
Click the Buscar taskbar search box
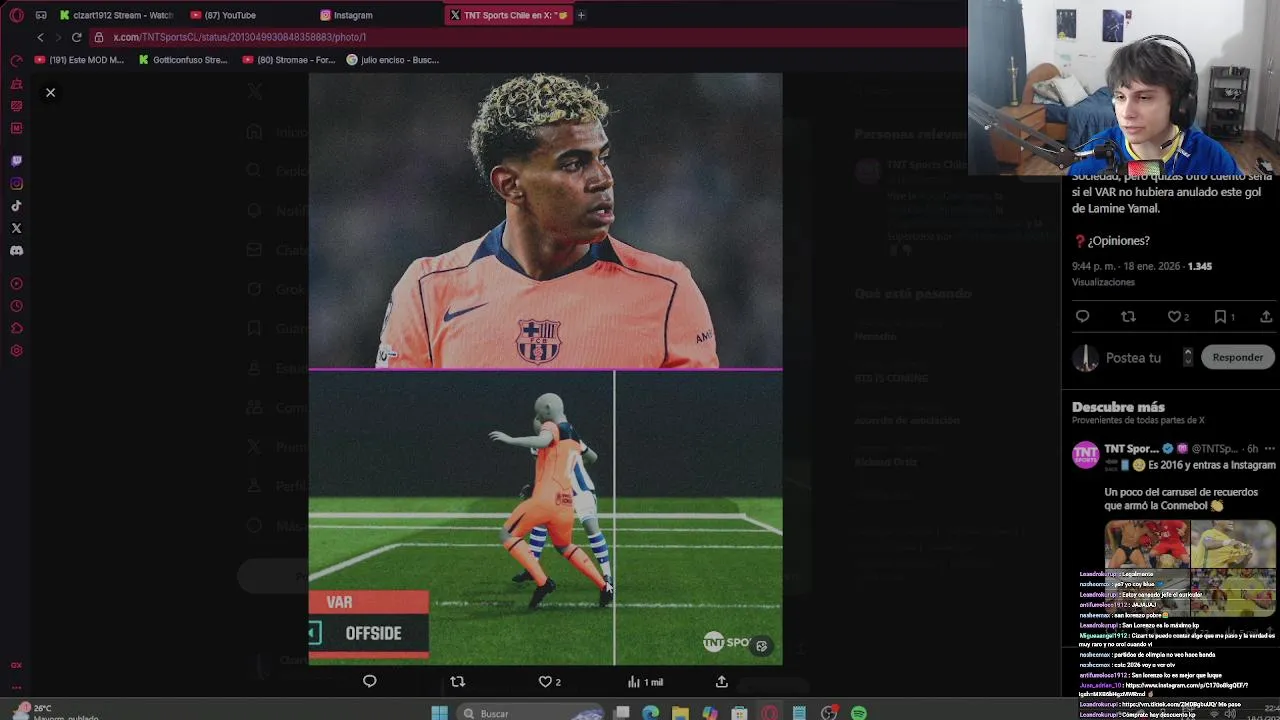coord(532,713)
